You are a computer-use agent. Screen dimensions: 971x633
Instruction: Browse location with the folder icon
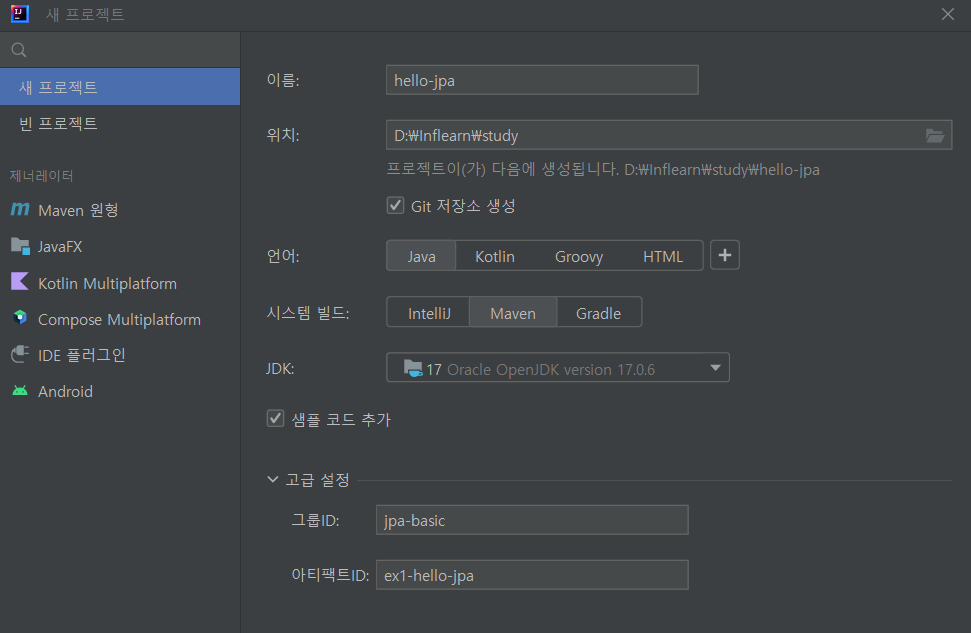click(x=934, y=136)
